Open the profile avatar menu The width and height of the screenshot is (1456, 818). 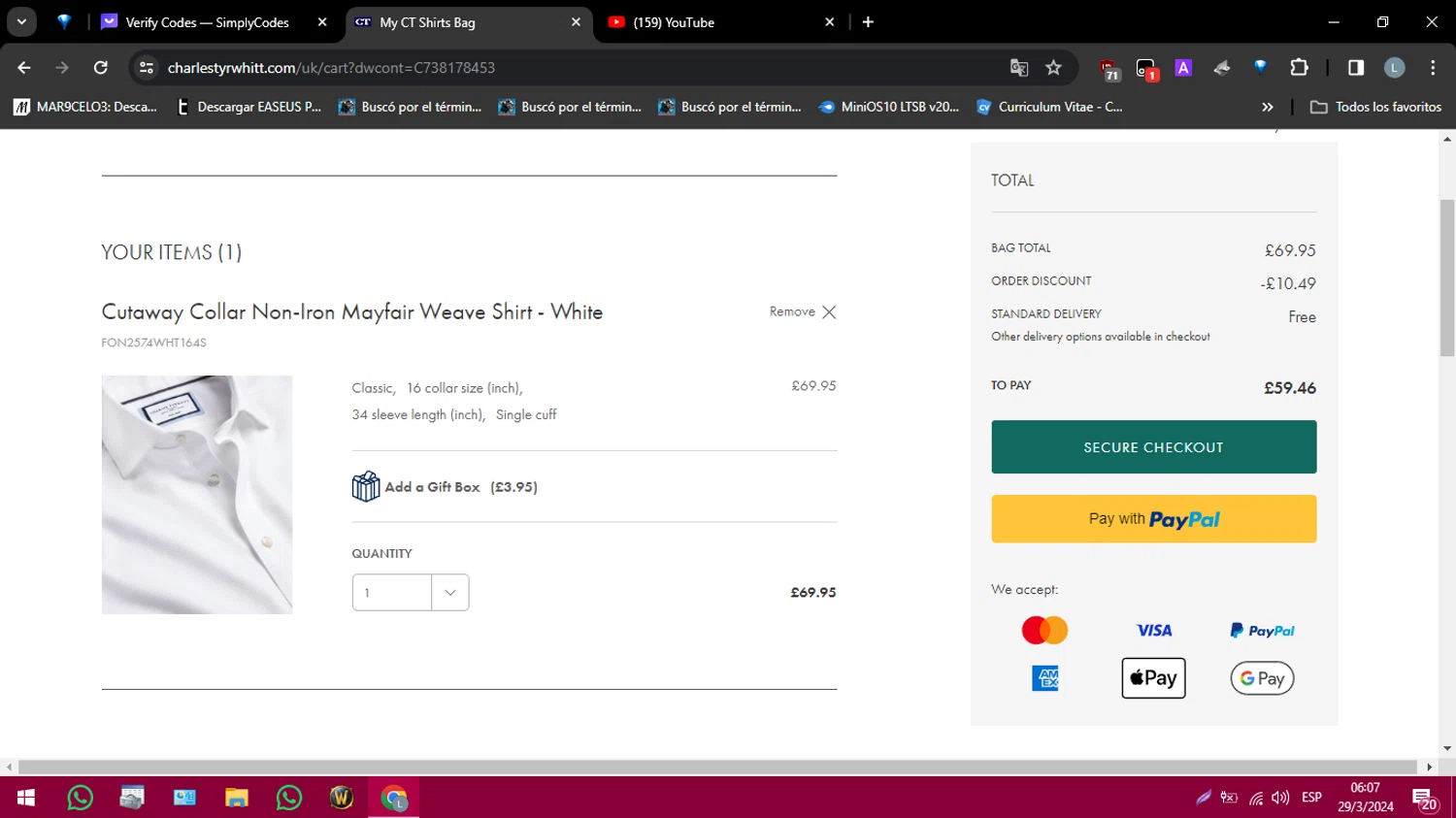tap(1394, 68)
